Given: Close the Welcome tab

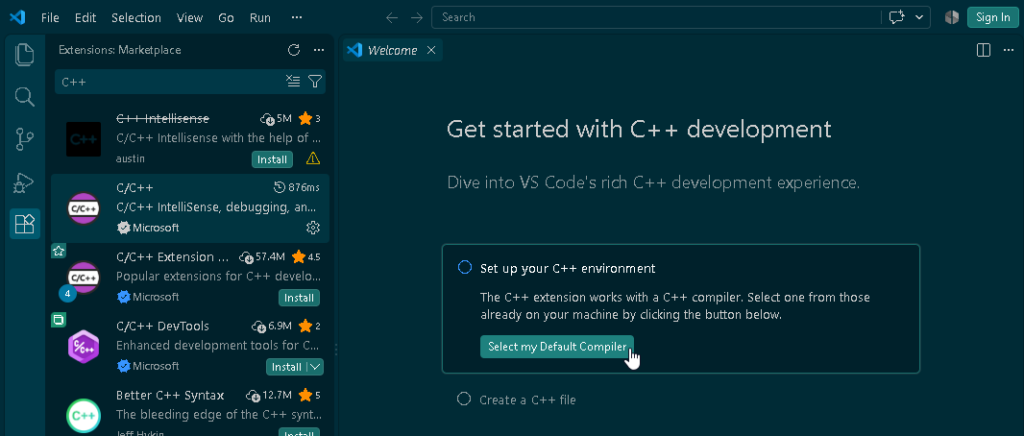Looking at the screenshot, I should (x=431, y=50).
